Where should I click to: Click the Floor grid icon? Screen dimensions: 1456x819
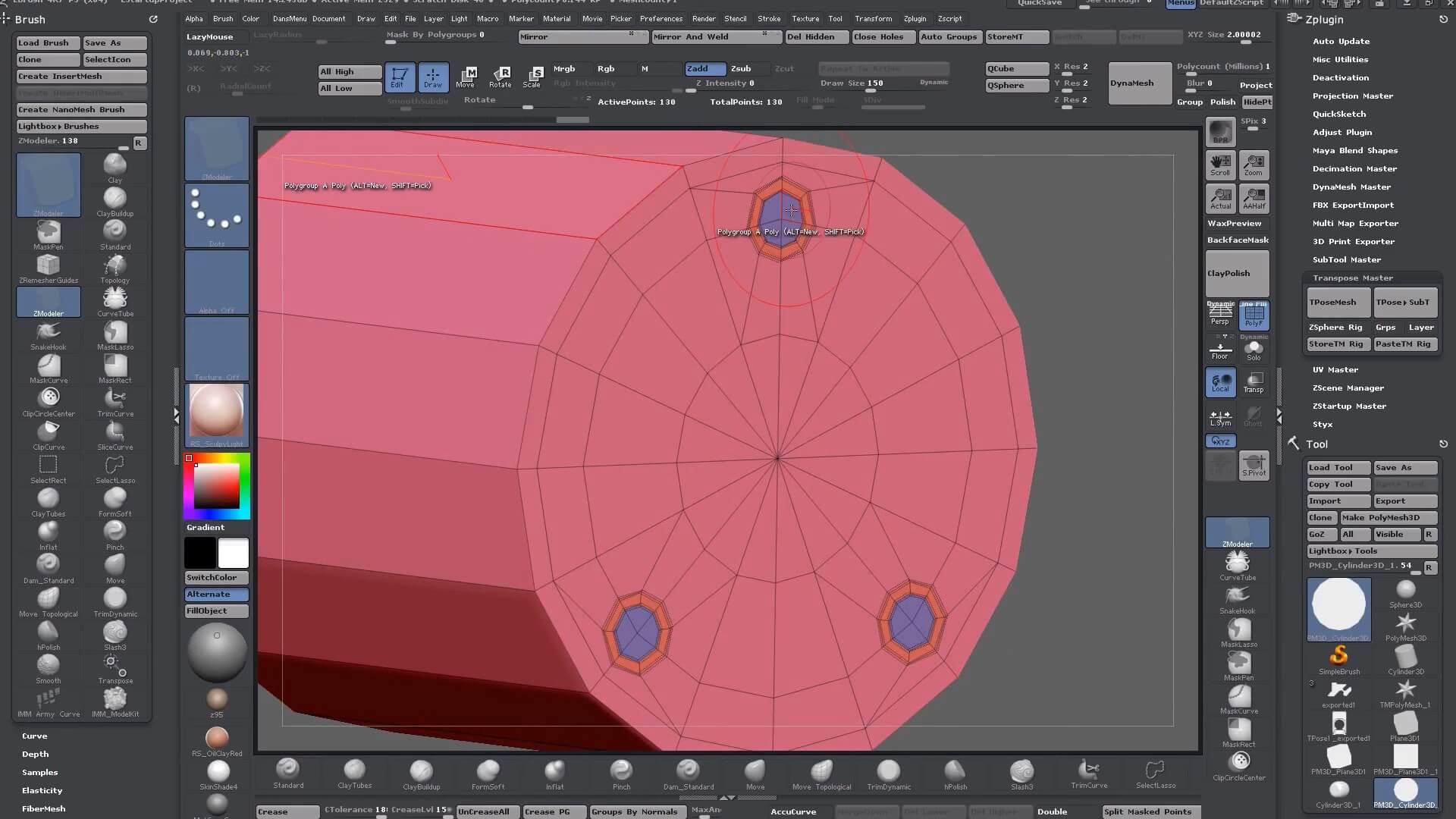click(x=1220, y=350)
